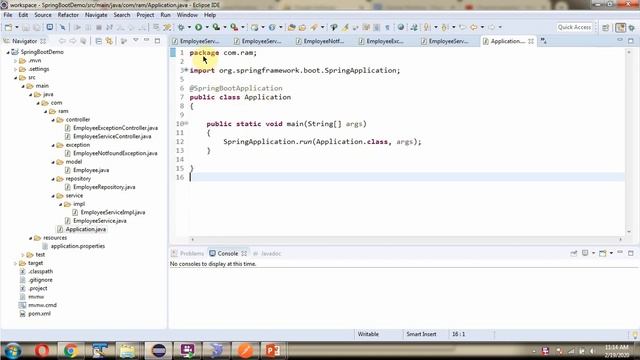
Task: Click the Run External Tools icon
Action: 234,27
